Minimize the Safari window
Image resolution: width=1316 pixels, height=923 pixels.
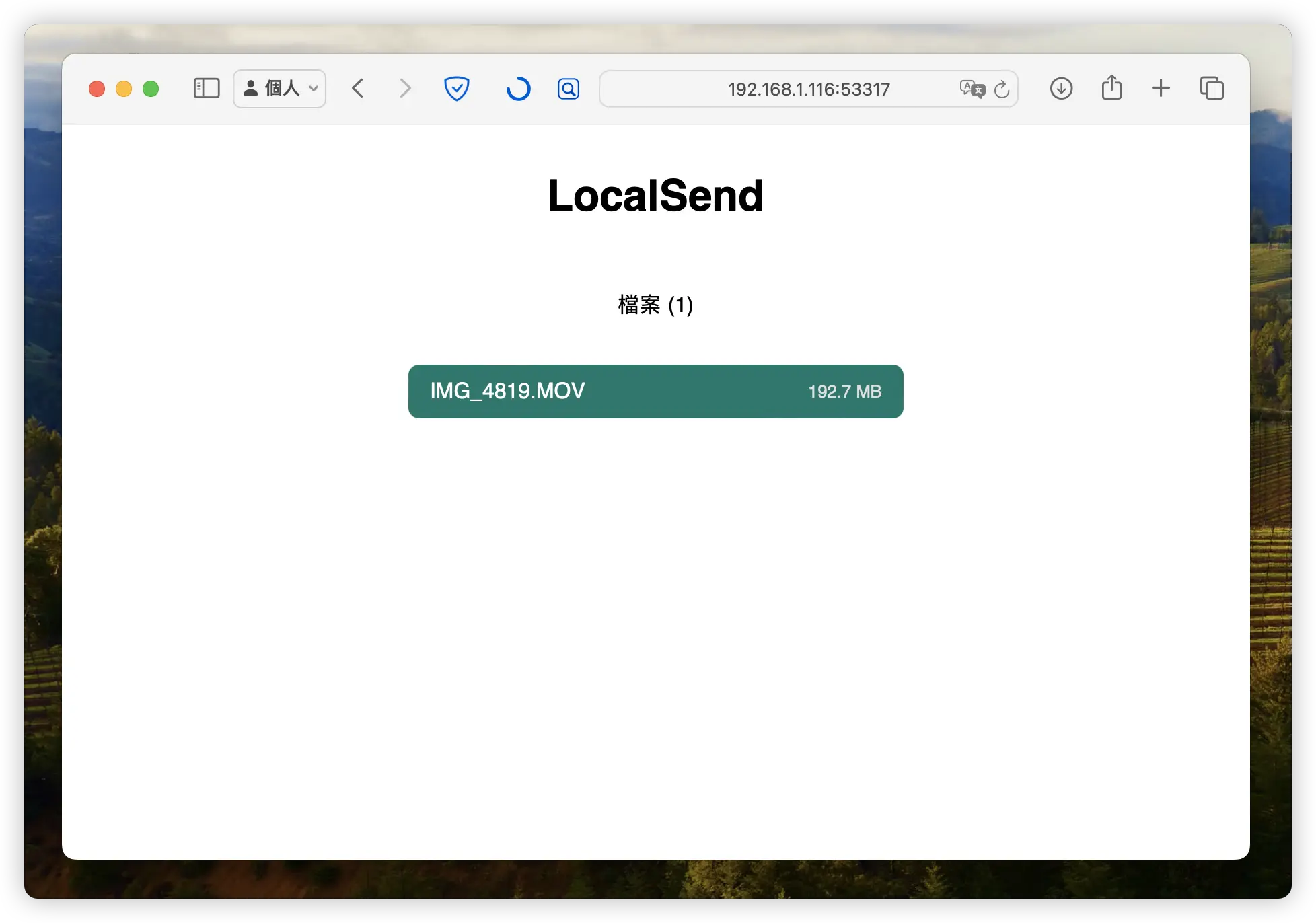[124, 89]
